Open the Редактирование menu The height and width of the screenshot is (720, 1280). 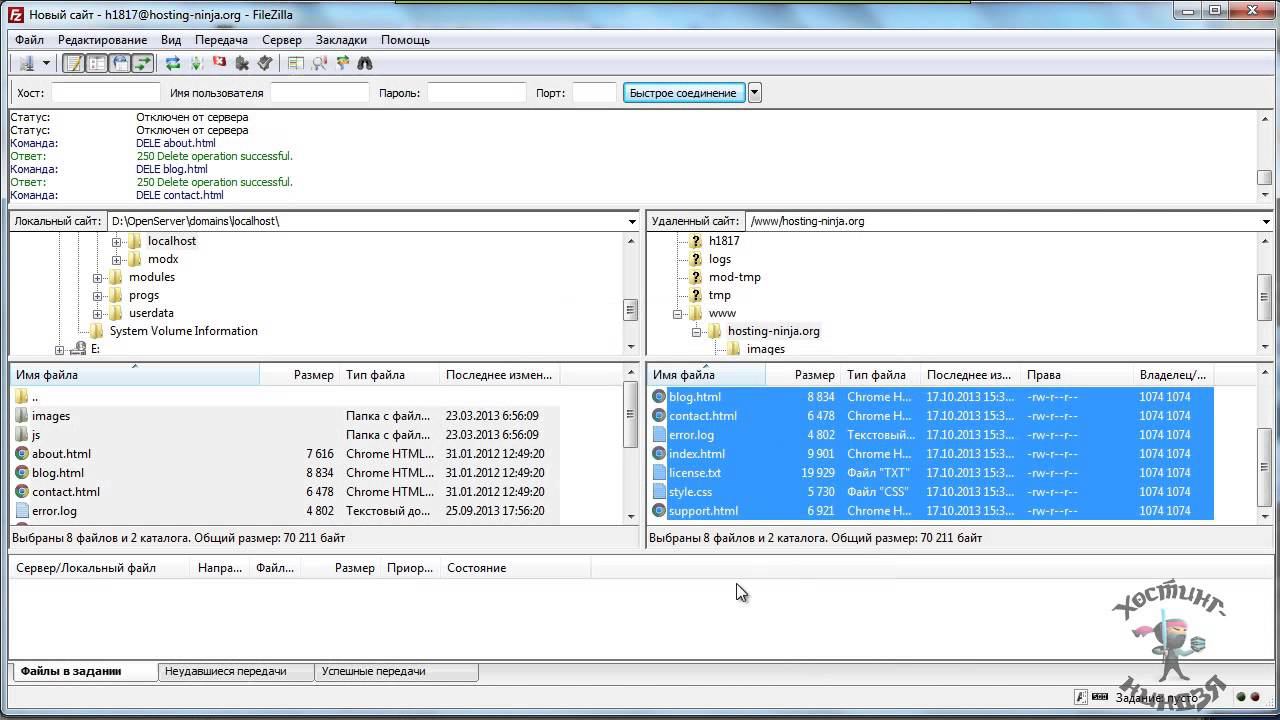(x=102, y=40)
